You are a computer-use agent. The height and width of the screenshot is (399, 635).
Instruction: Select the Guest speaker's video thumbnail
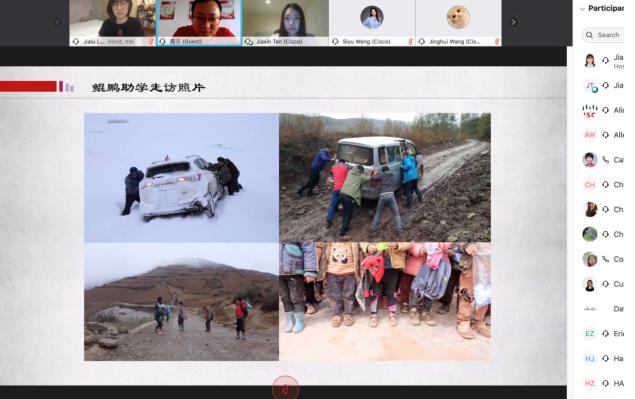(199, 22)
